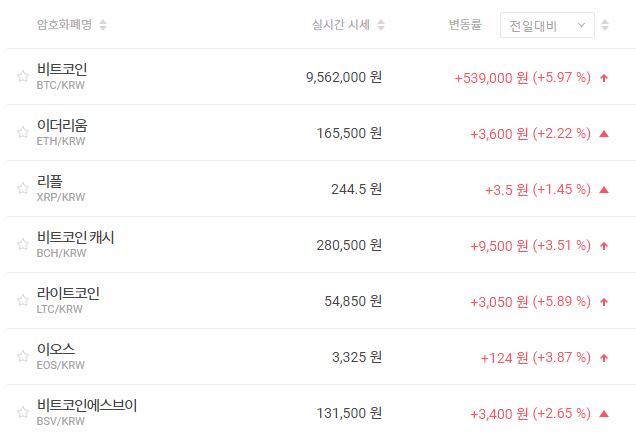
Task: Sort by 암호화폐명 column arrows
Action: 104,25
